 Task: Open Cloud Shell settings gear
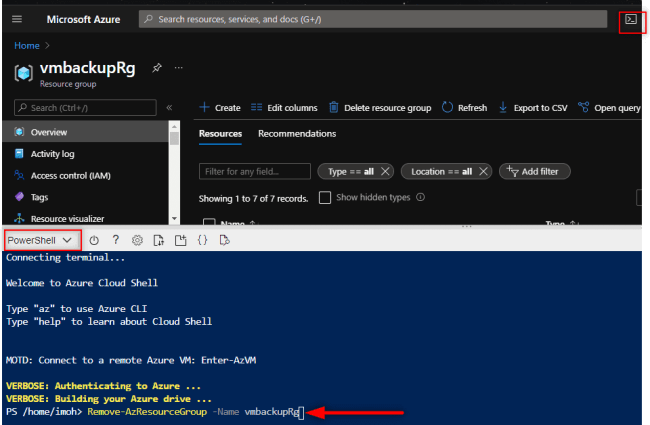click(137, 240)
